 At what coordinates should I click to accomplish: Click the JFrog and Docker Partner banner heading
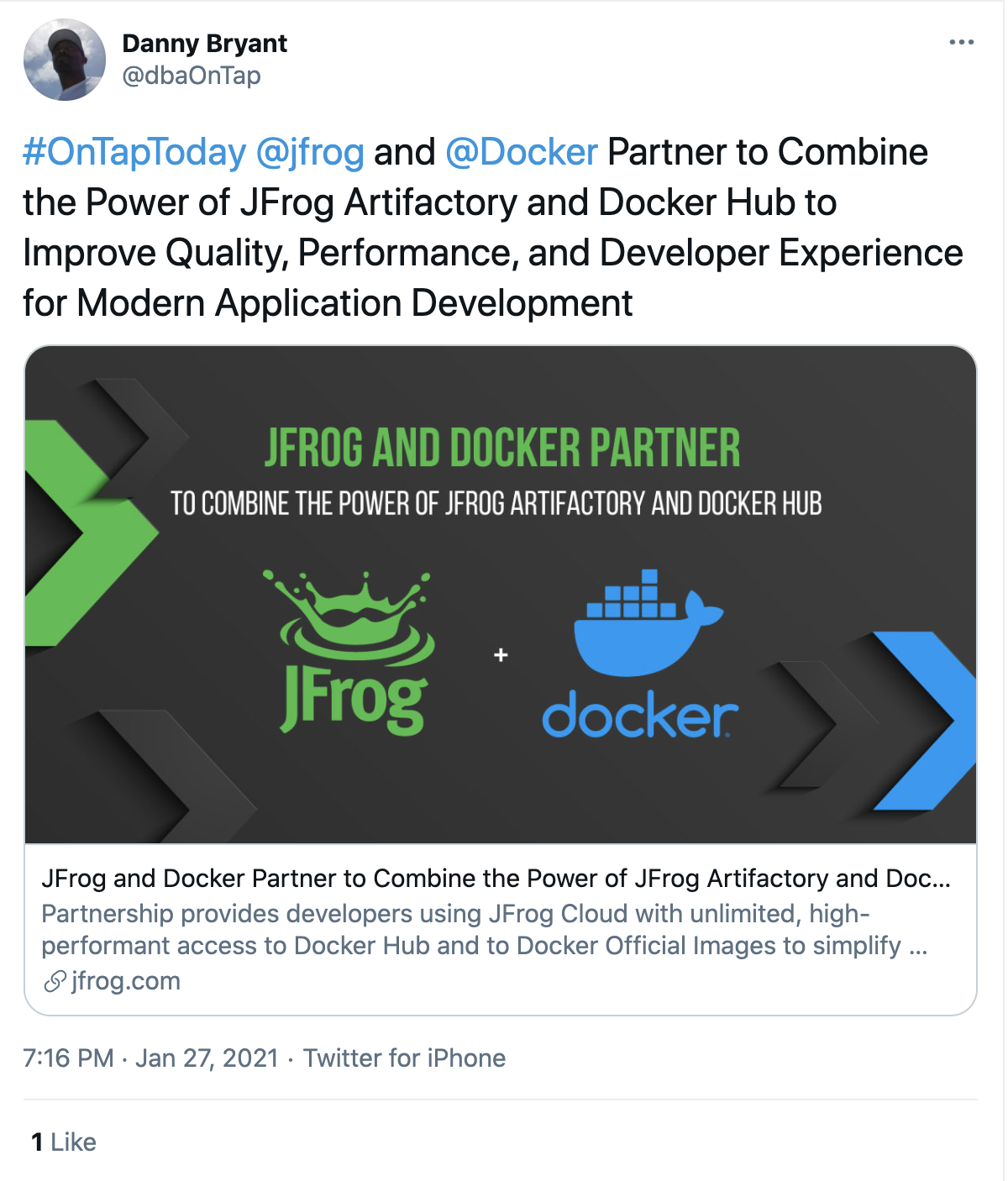click(502, 448)
